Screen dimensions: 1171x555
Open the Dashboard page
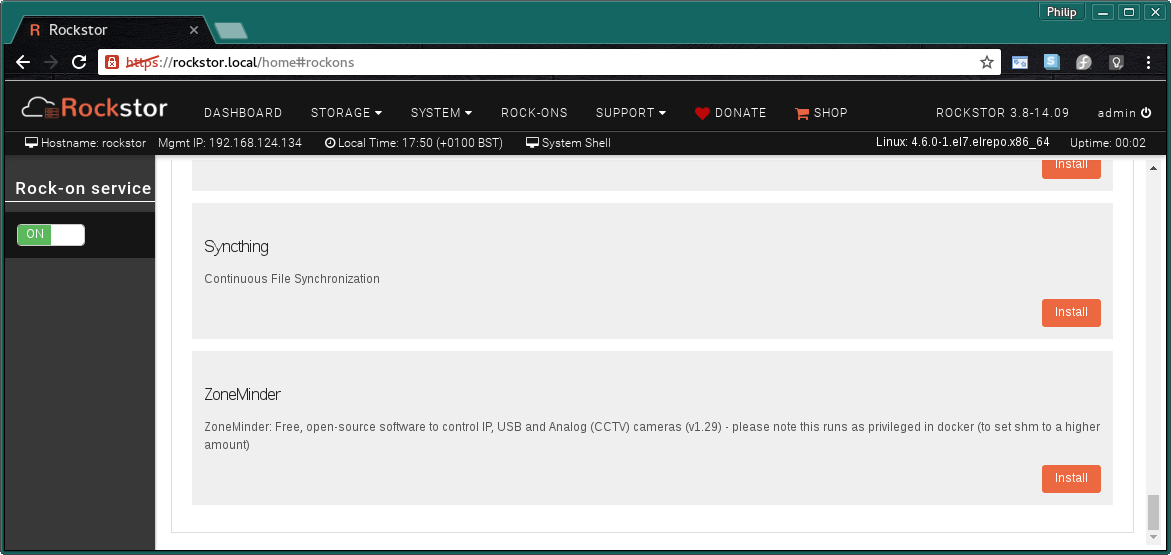[x=243, y=113]
